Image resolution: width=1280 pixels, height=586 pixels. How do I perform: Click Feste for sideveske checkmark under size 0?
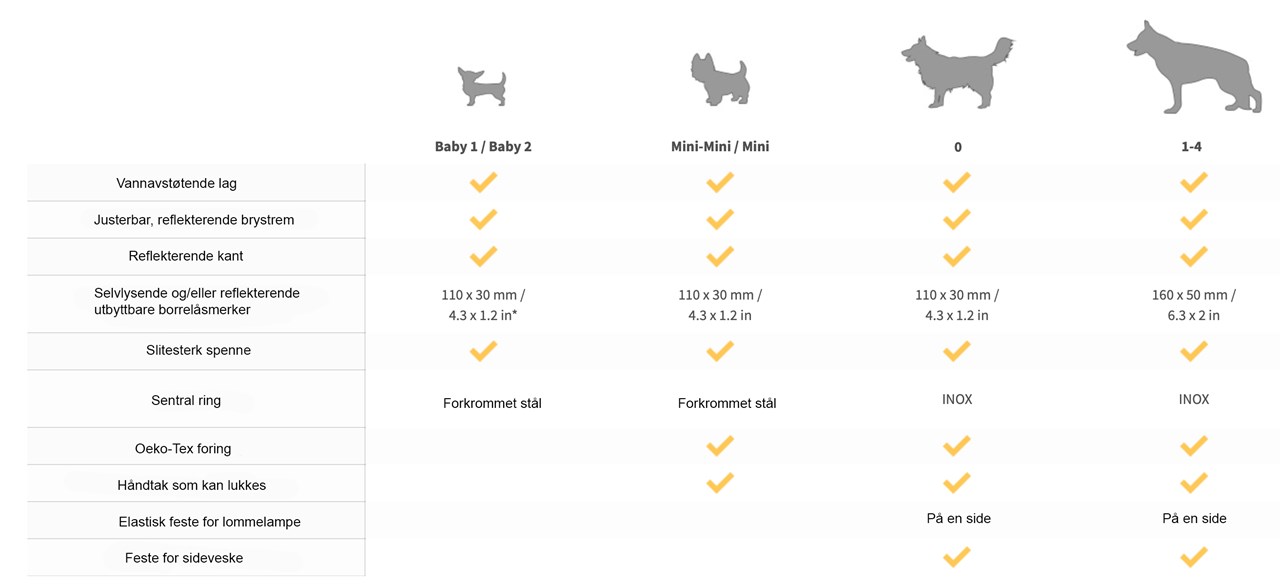(x=957, y=556)
